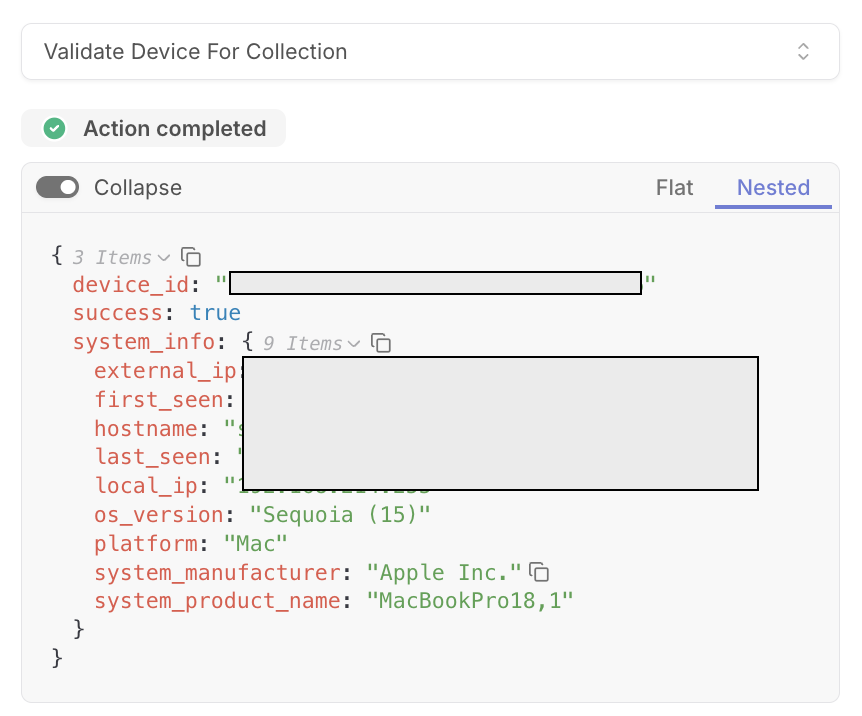Image resolution: width=862 pixels, height=716 pixels.
Task: Select the system_info key
Action: click(143, 342)
